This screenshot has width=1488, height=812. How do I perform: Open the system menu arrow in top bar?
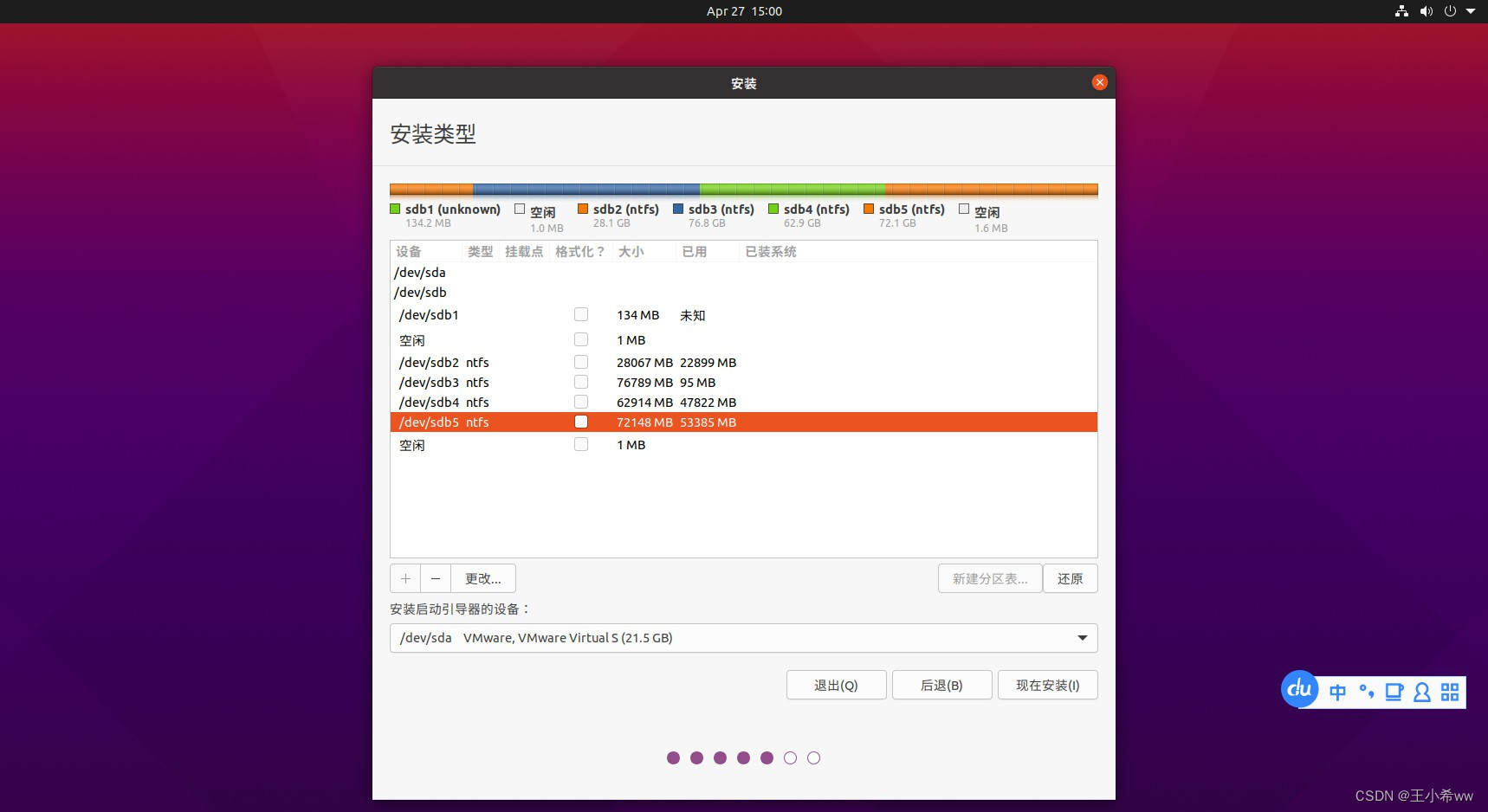(x=1470, y=11)
